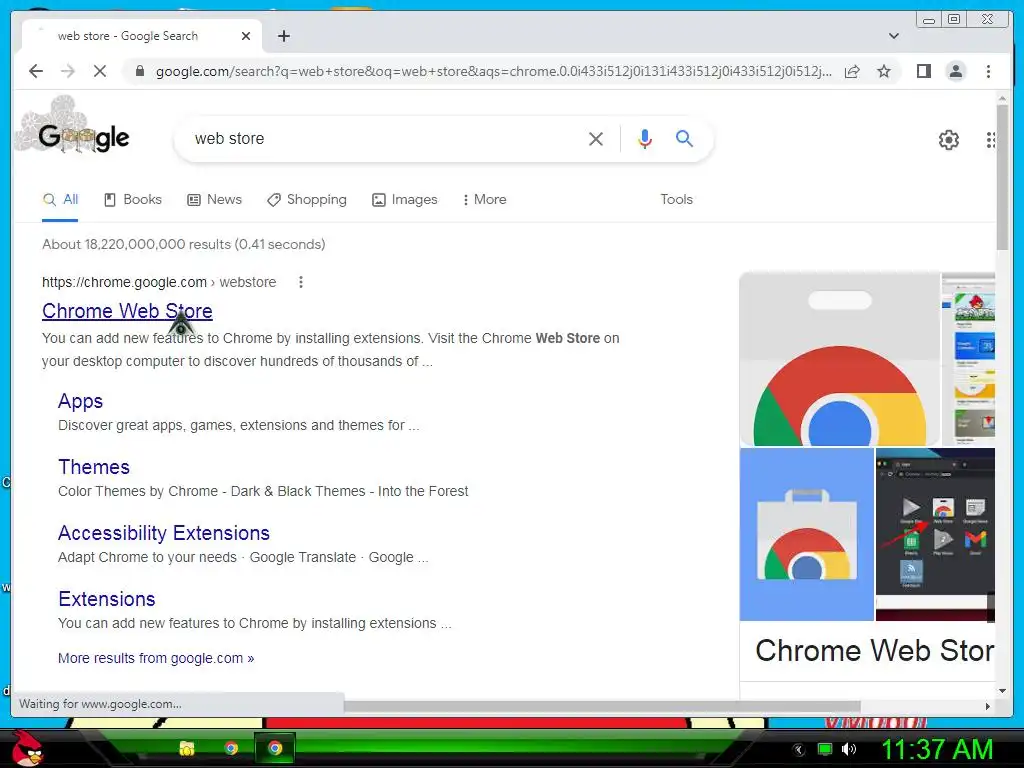Click inside the 'web store' search field
Screen dimensions: 1024x768
coord(385,138)
